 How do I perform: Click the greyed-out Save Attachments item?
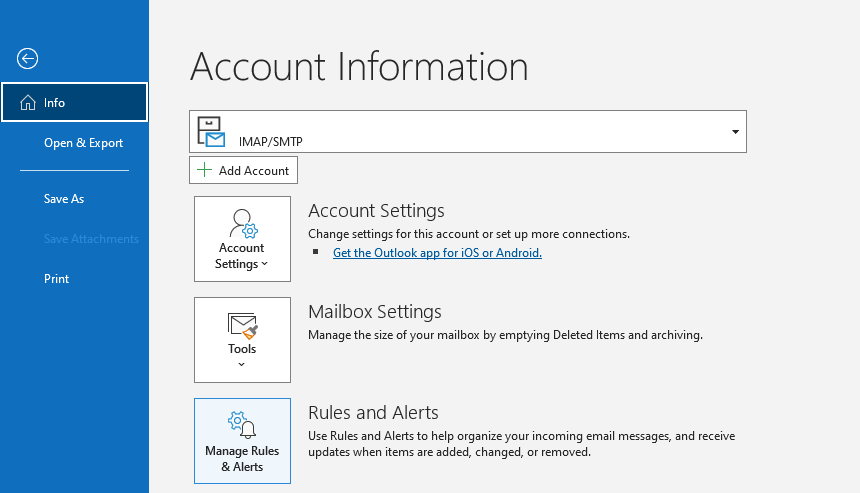[91, 239]
